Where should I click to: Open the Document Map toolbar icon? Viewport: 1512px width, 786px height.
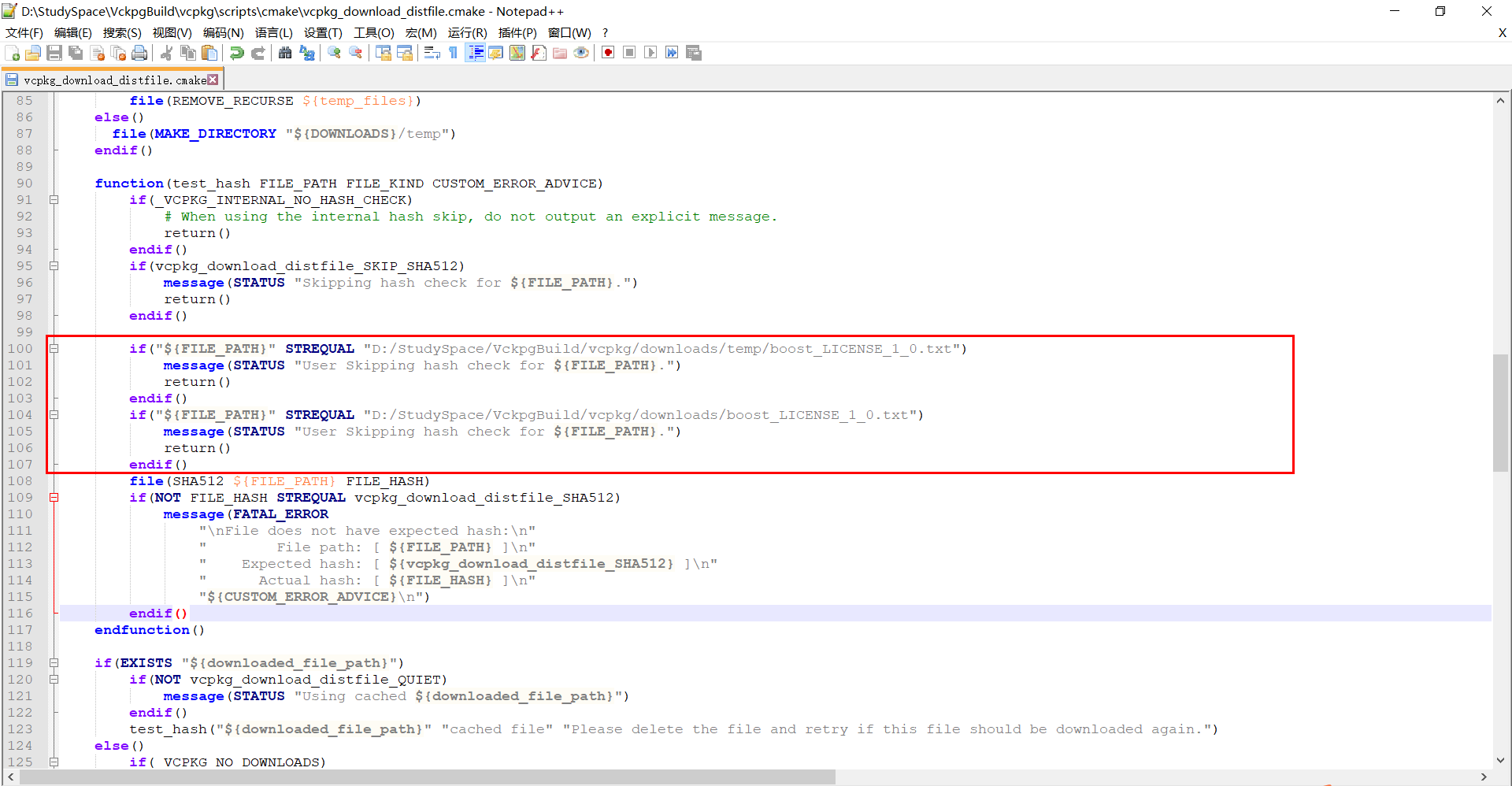click(x=517, y=53)
